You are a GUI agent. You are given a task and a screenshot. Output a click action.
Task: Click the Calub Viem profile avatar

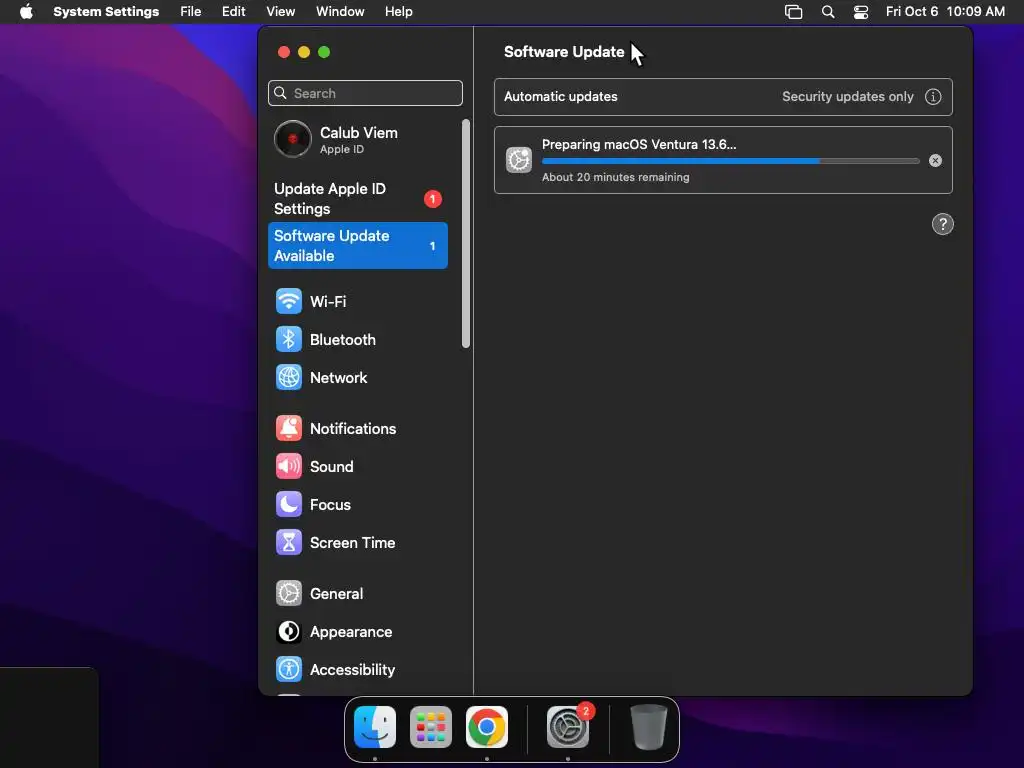click(293, 139)
